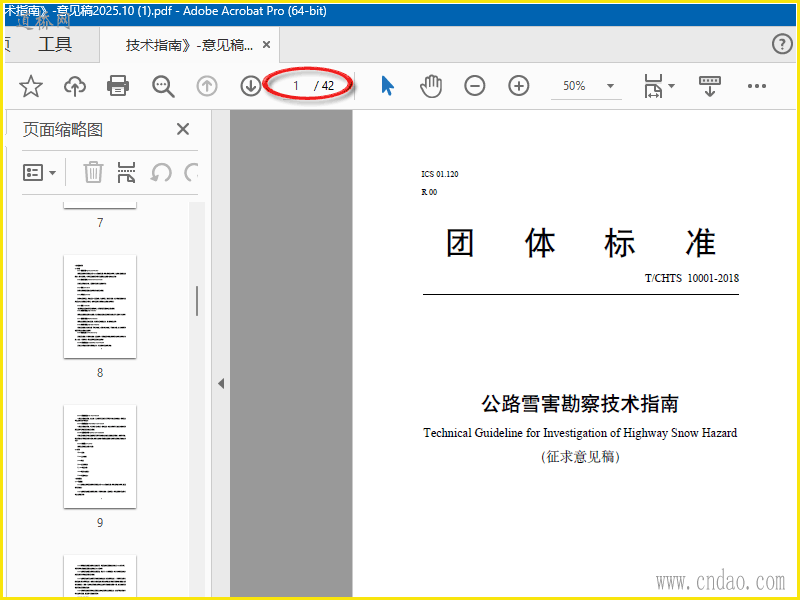Image resolution: width=800 pixels, height=600 pixels.
Task: Close the 页面缩略图 panel
Action: coord(183,129)
